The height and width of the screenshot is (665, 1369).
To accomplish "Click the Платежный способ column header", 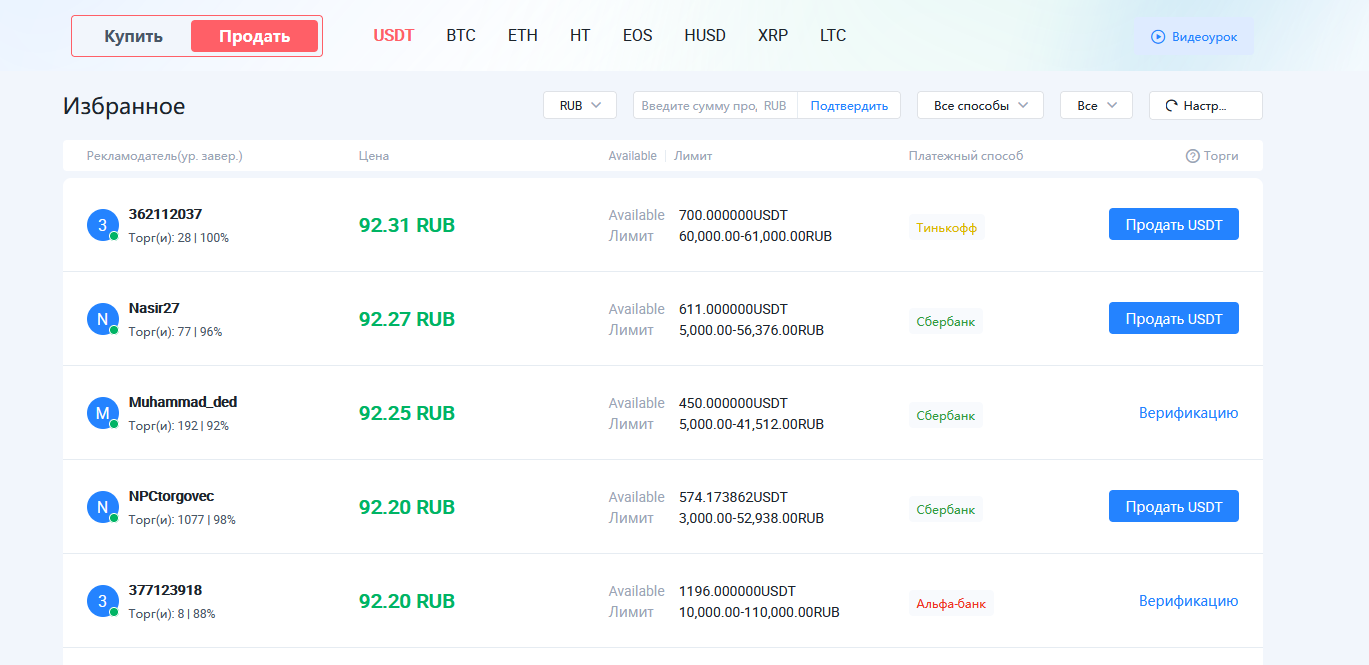I will (966, 156).
